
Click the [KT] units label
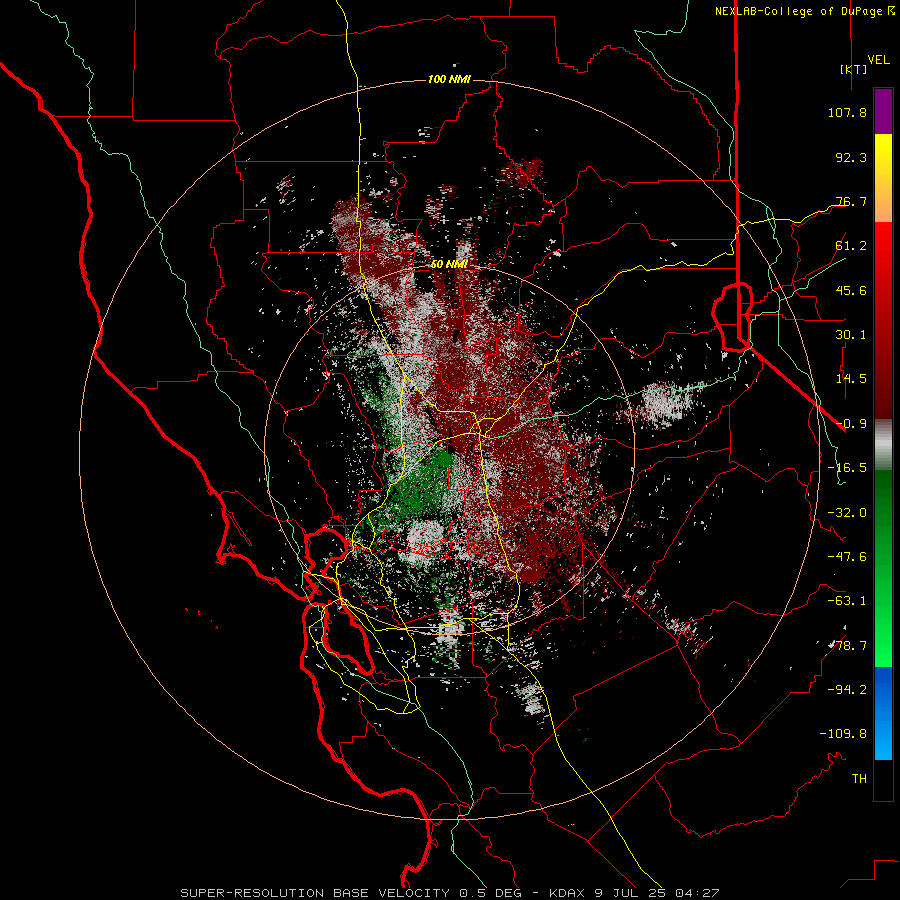pyautogui.click(x=854, y=69)
